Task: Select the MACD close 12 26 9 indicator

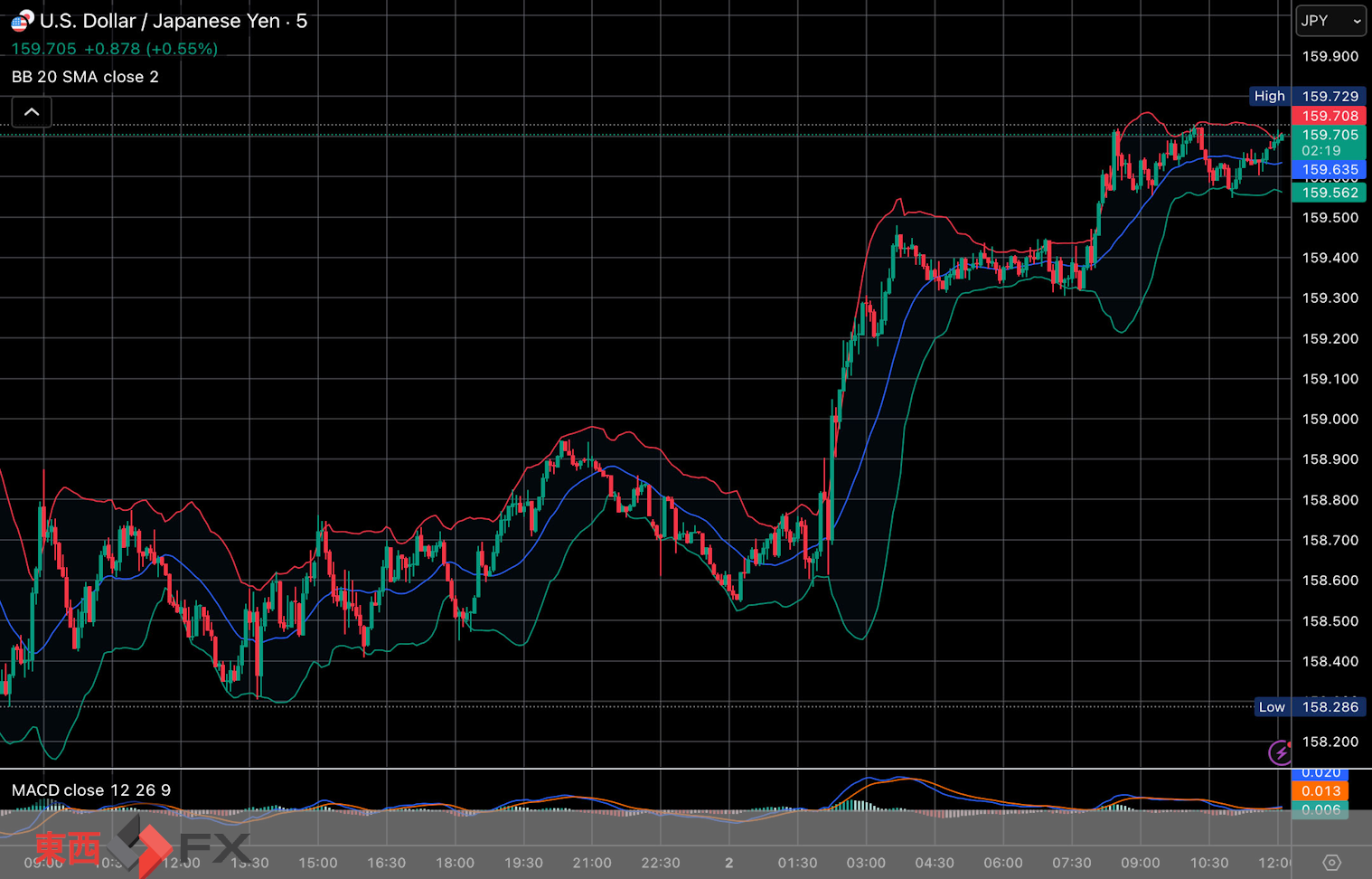Action: (91, 790)
